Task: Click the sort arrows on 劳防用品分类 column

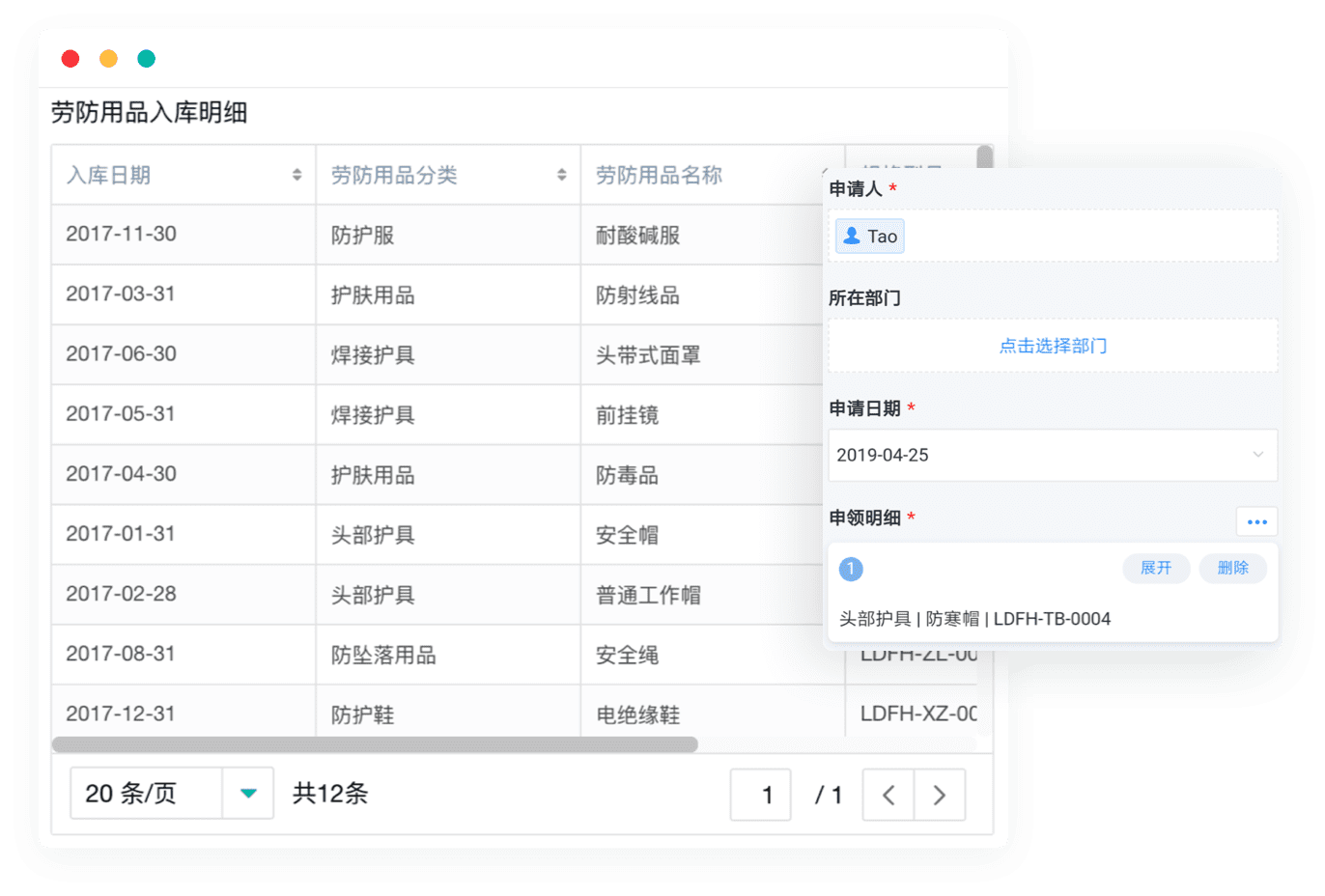Action: (561, 175)
